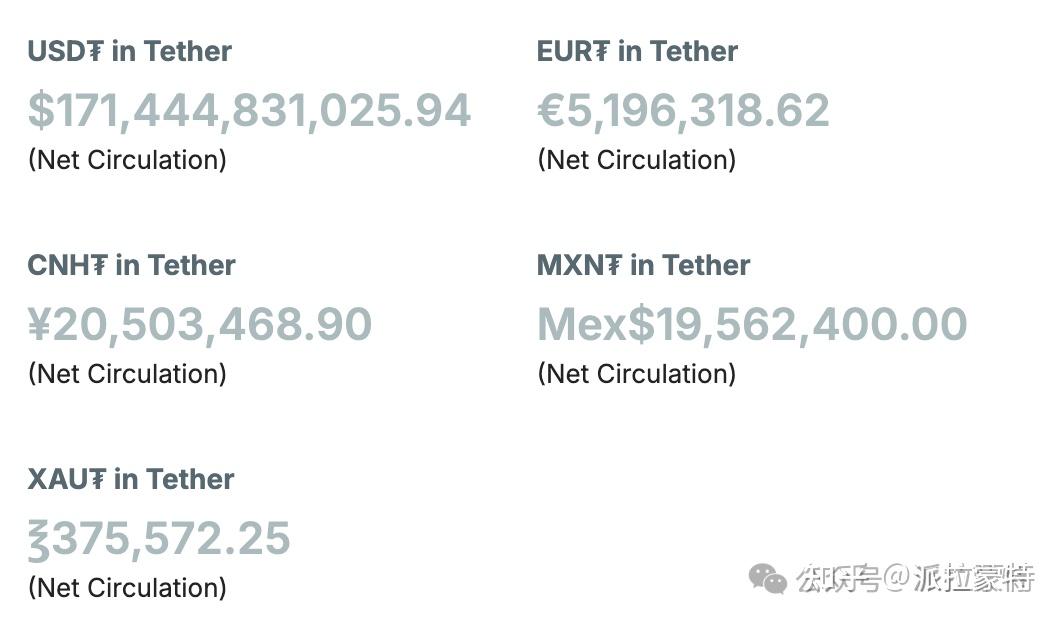Viewport: 1062px width, 622px height.
Task: Click Net Circulation label under USD₮ amount
Action: point(127,160)
